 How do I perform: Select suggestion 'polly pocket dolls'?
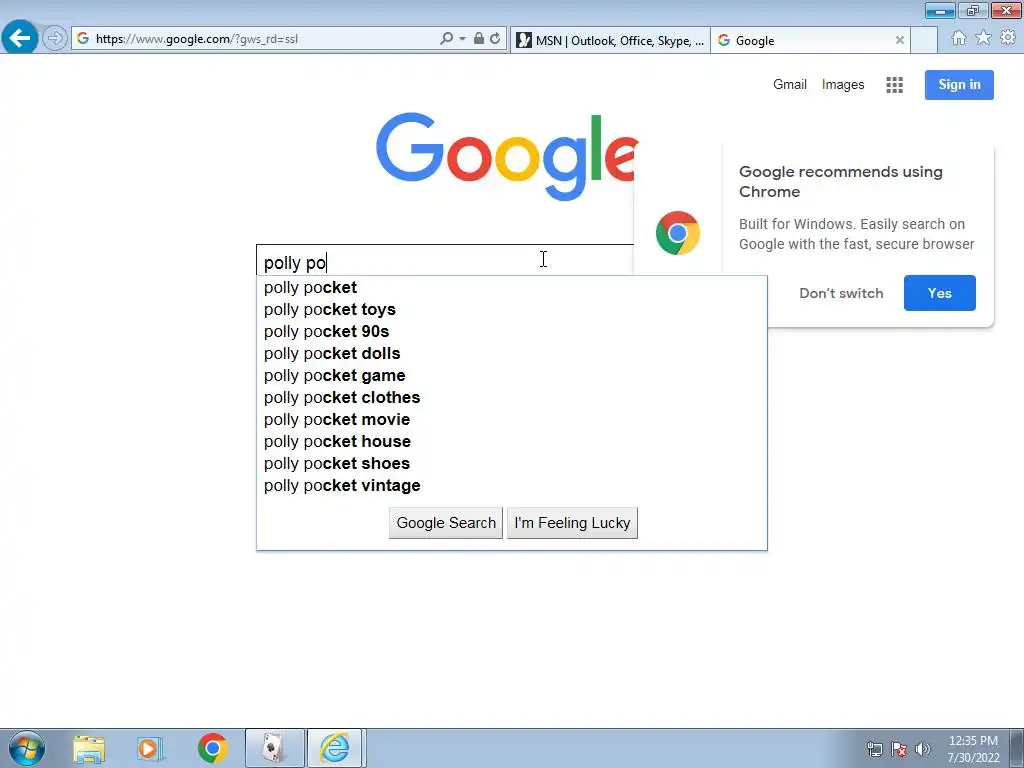(x=511, y=353)
